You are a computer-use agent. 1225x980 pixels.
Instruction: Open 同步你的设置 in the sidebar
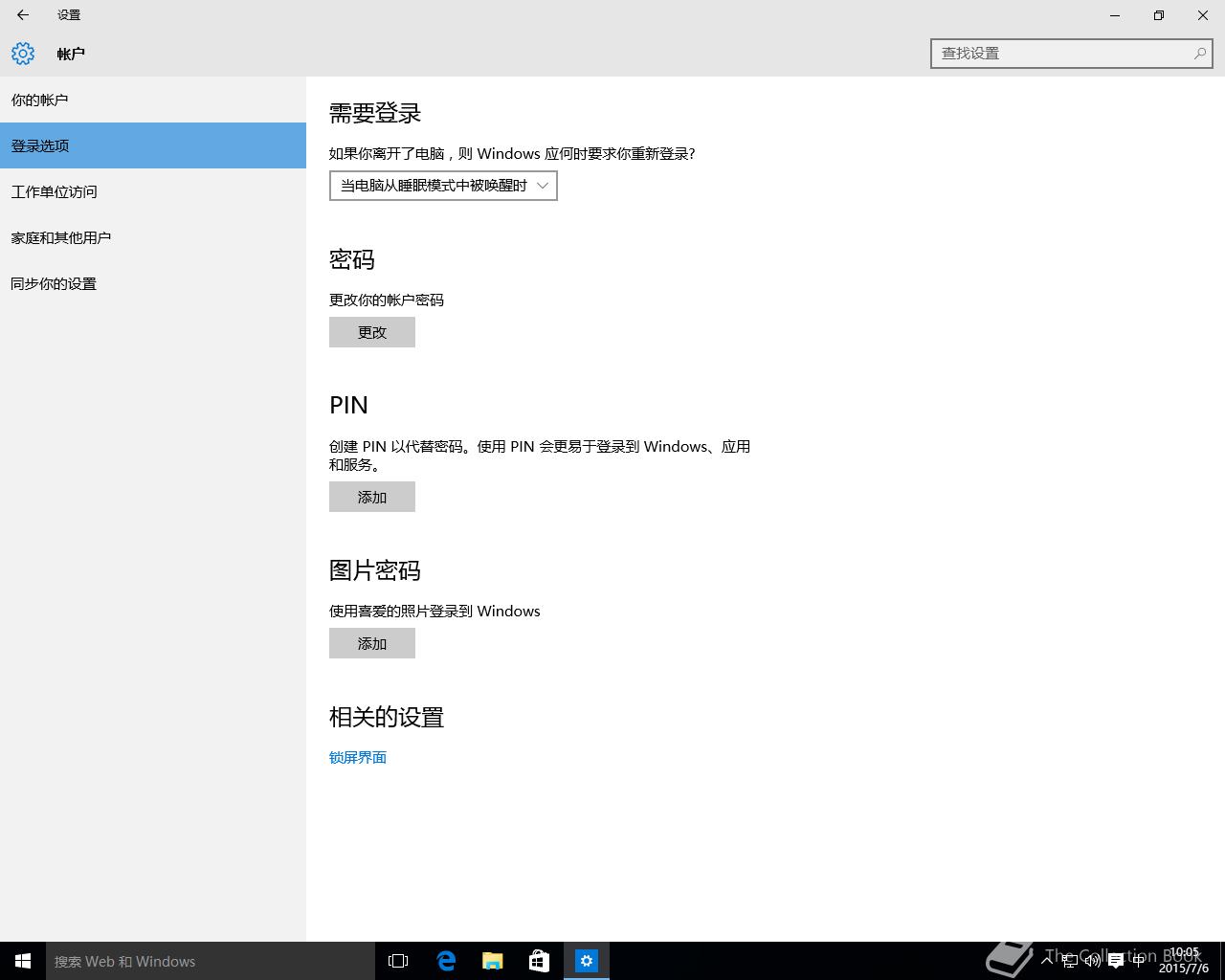(153, 283)
